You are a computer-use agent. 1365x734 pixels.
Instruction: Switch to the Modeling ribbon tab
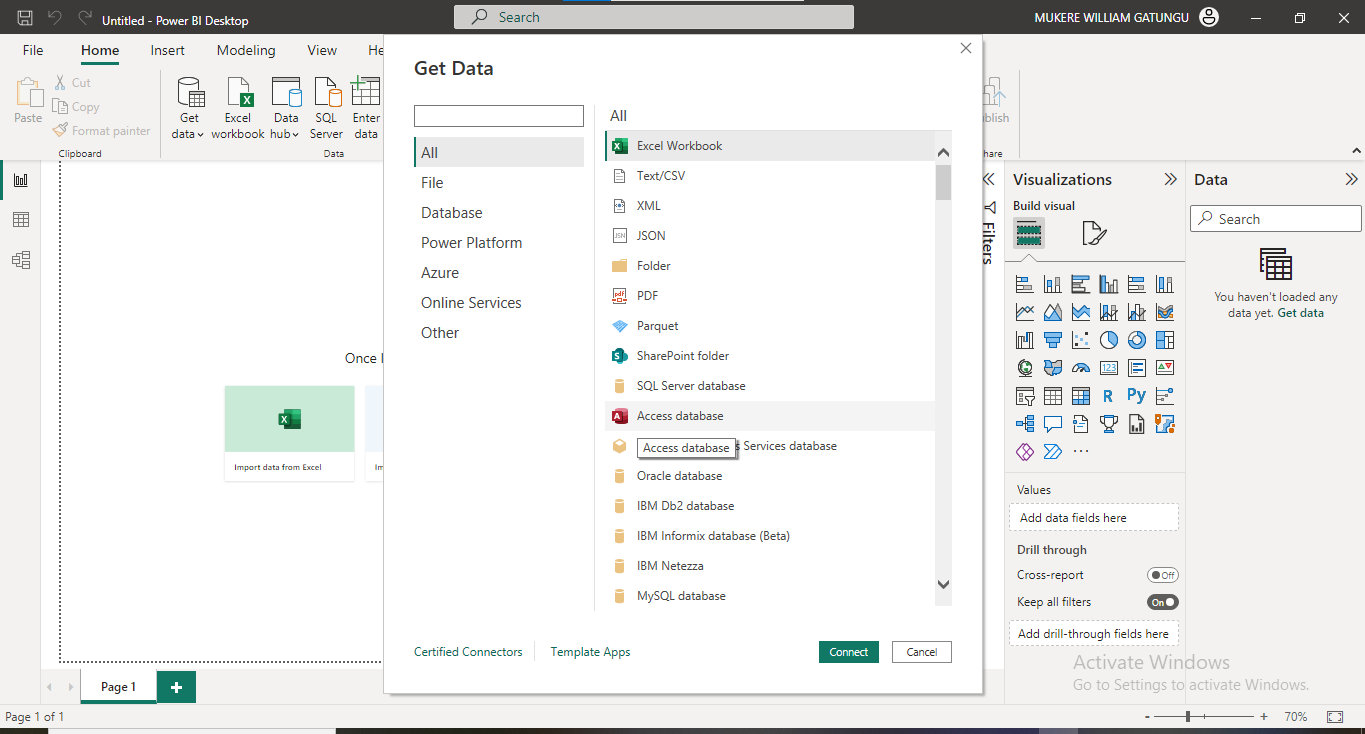(246, 50)
